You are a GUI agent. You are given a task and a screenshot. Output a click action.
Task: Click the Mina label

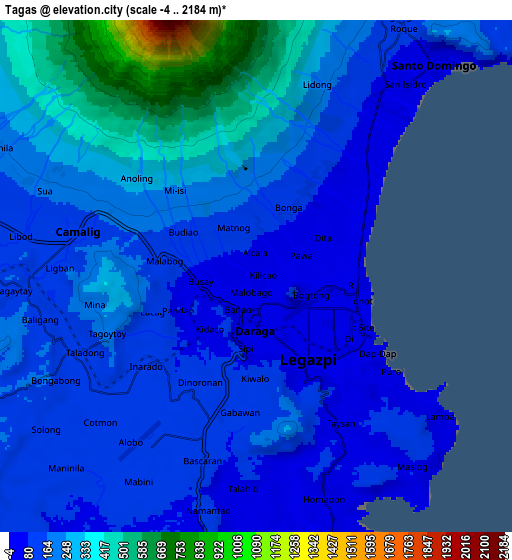point(95,305)
